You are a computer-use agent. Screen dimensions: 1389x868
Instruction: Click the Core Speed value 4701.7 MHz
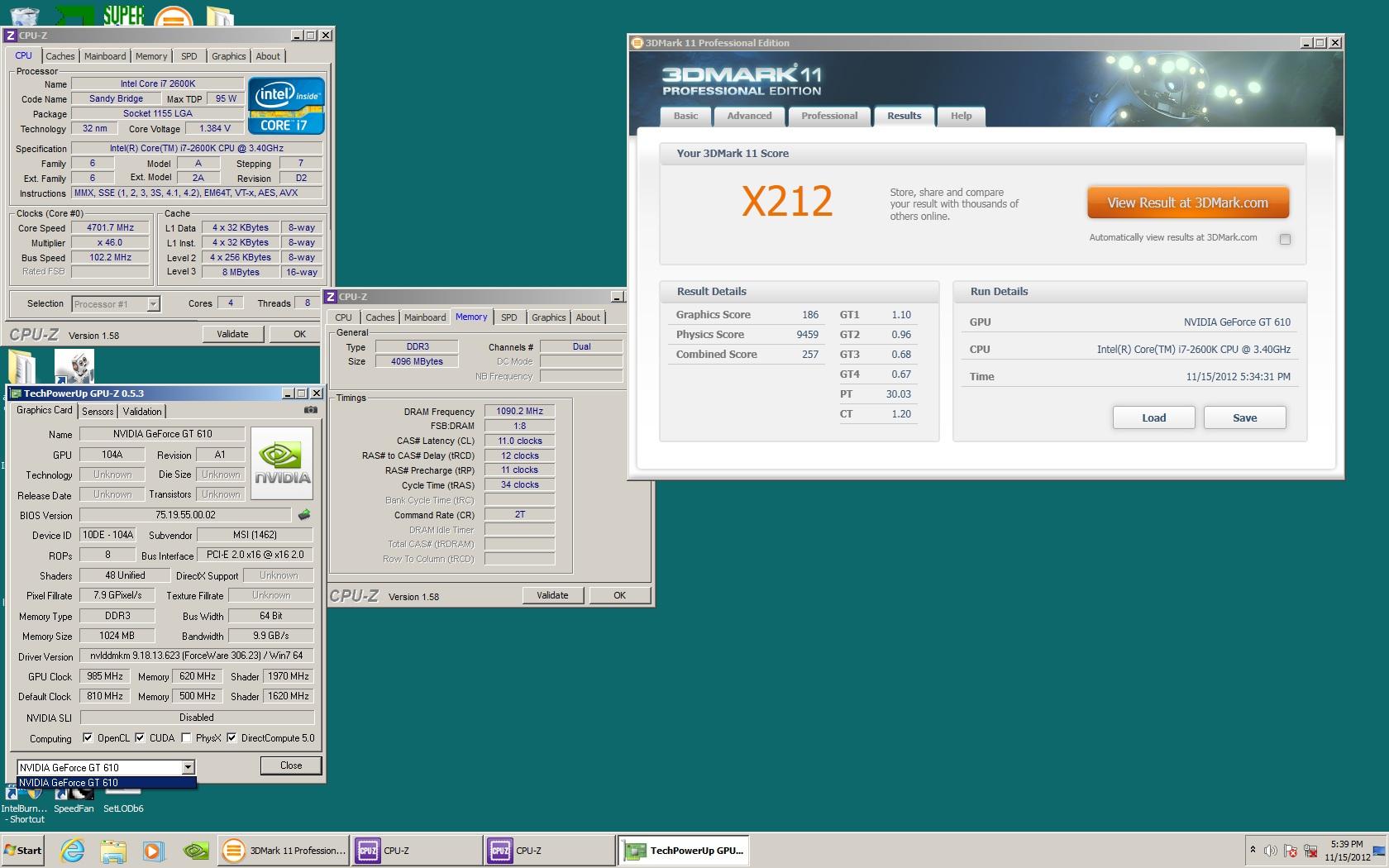point(110,227)
